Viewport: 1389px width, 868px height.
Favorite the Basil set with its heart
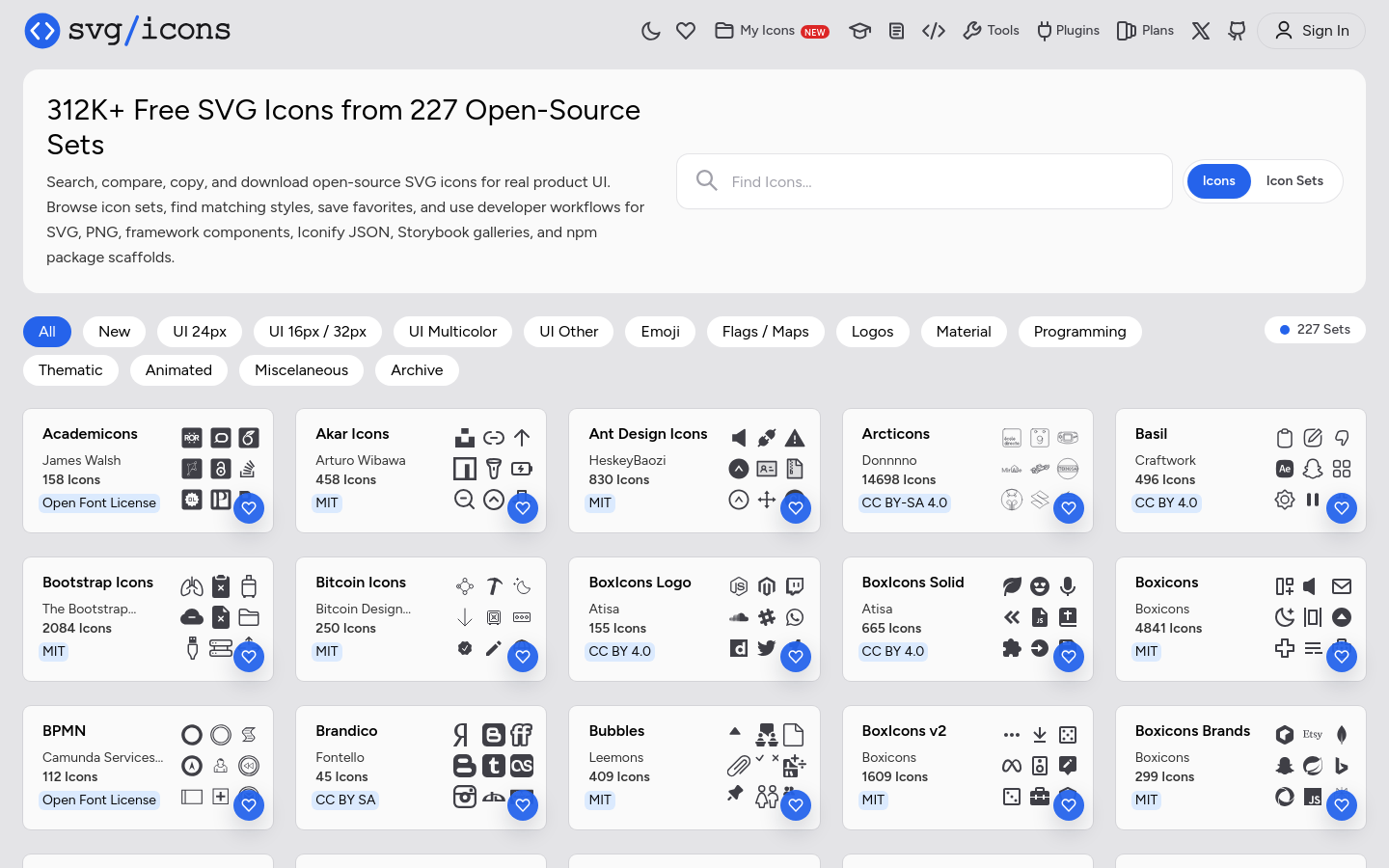tap(1342, 508)
